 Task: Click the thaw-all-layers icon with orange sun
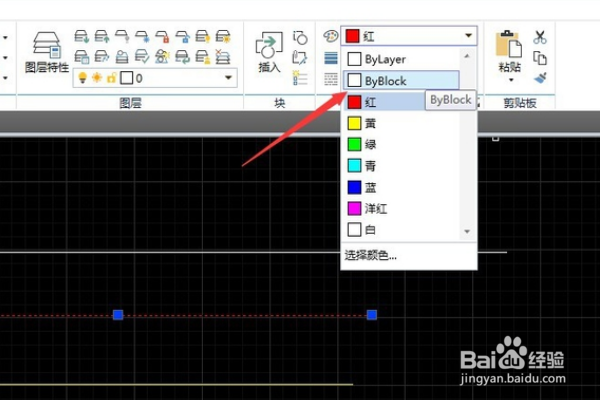coord(223,37)
